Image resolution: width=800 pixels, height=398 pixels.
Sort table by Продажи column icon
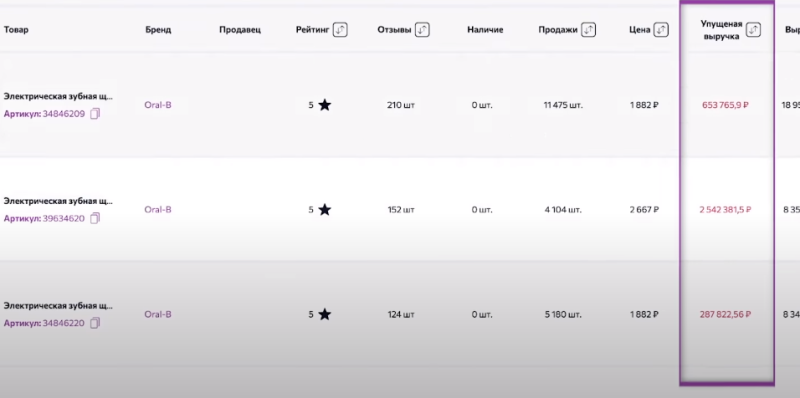tap(588, 30)
